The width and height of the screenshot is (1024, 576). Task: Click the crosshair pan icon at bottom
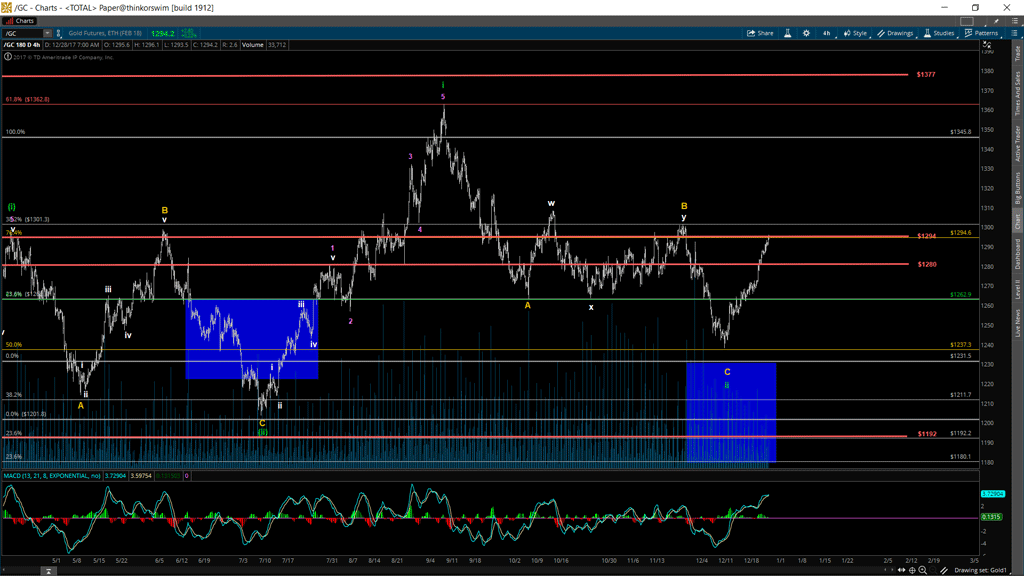(x=911, y=570)
